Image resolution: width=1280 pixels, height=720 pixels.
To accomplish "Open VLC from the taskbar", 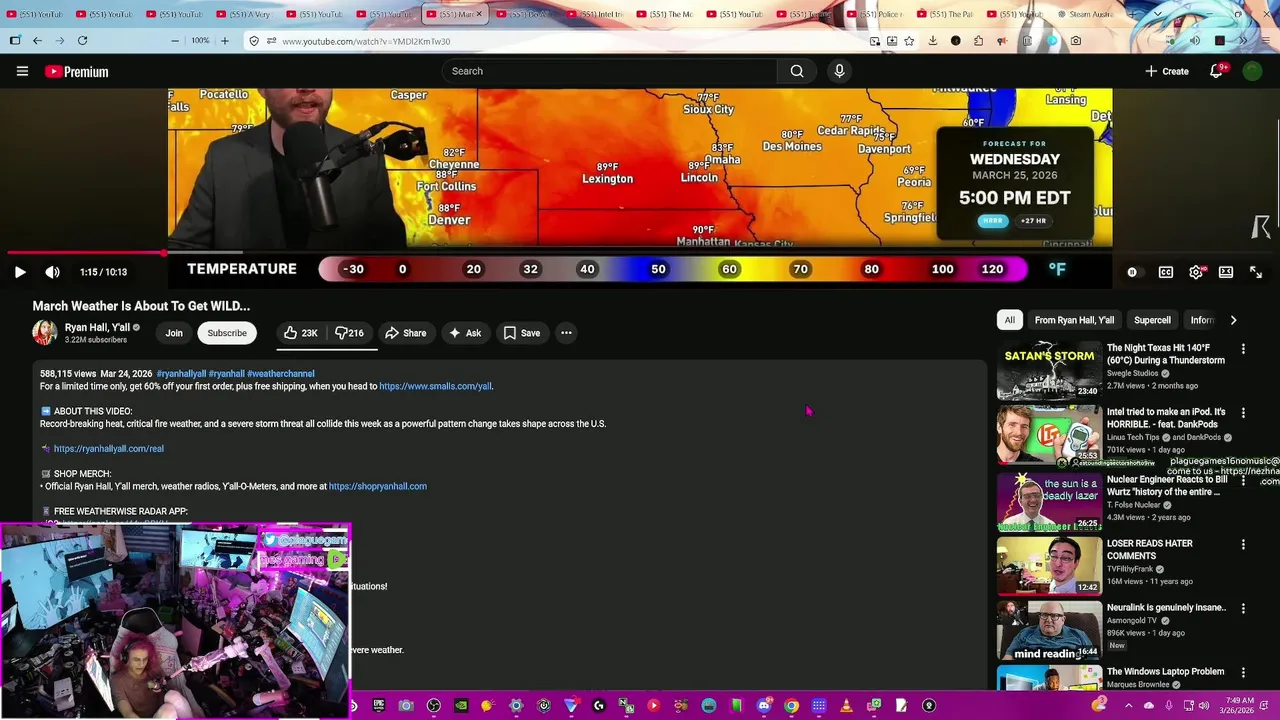I will coord(845,705).
